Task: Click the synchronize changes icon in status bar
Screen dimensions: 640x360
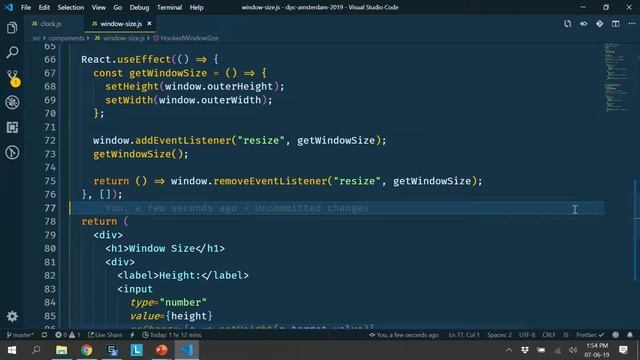Action: tap(44, 335)
